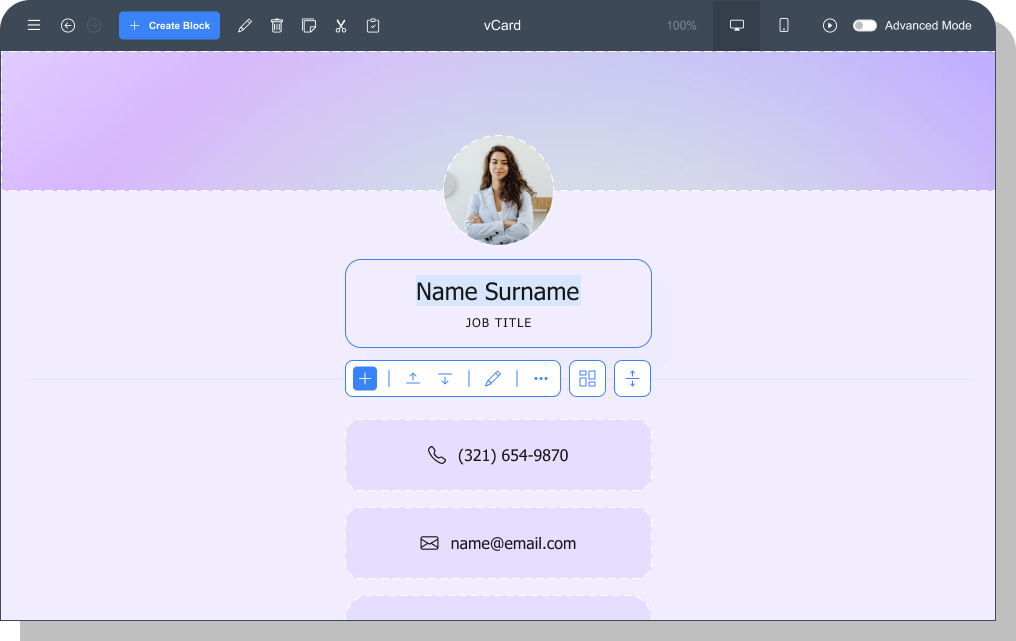Click the trash delete icon
This screenshot has height=641, width=1016.
(277, 25)
